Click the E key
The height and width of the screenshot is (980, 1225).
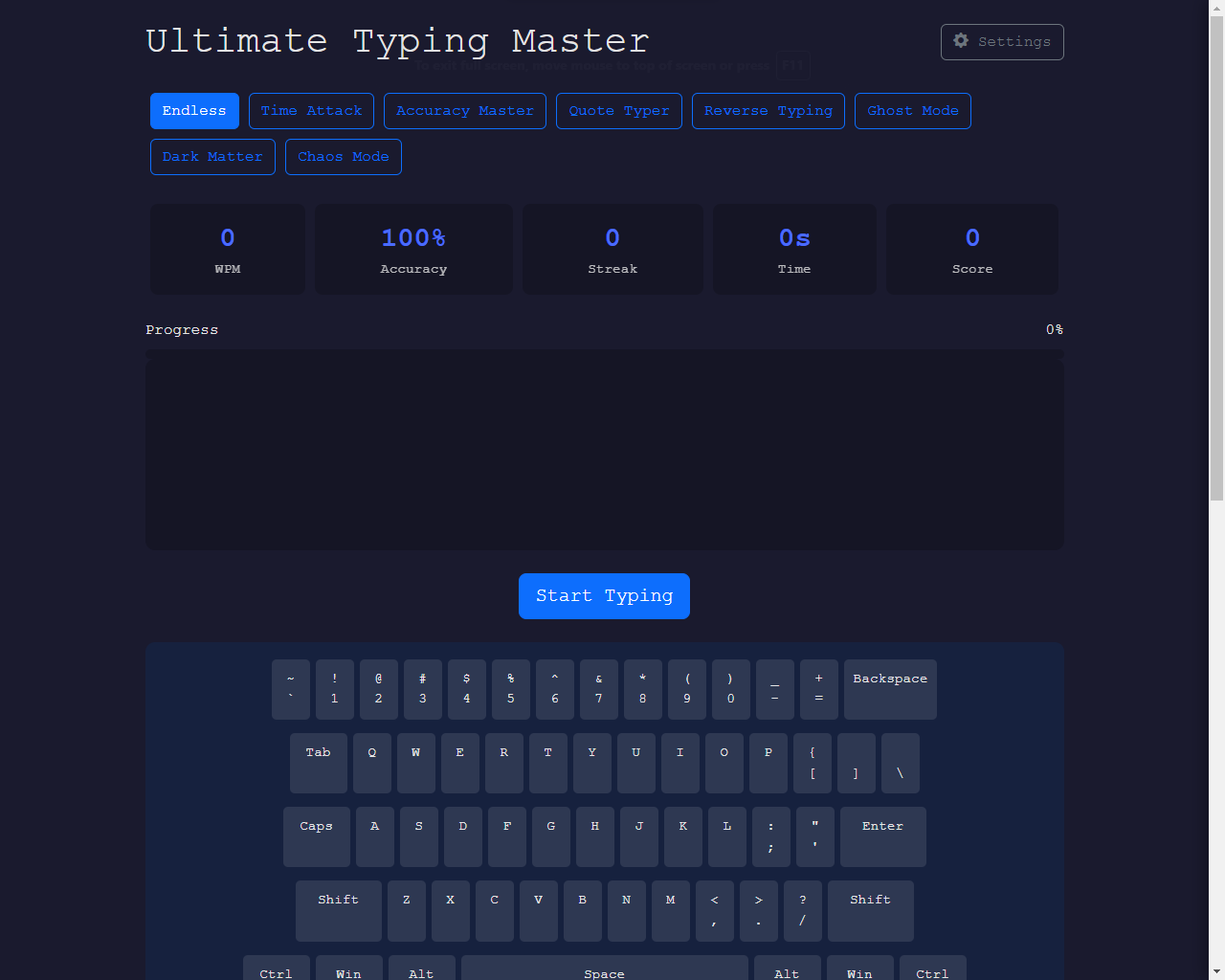[x=460, y=763]
